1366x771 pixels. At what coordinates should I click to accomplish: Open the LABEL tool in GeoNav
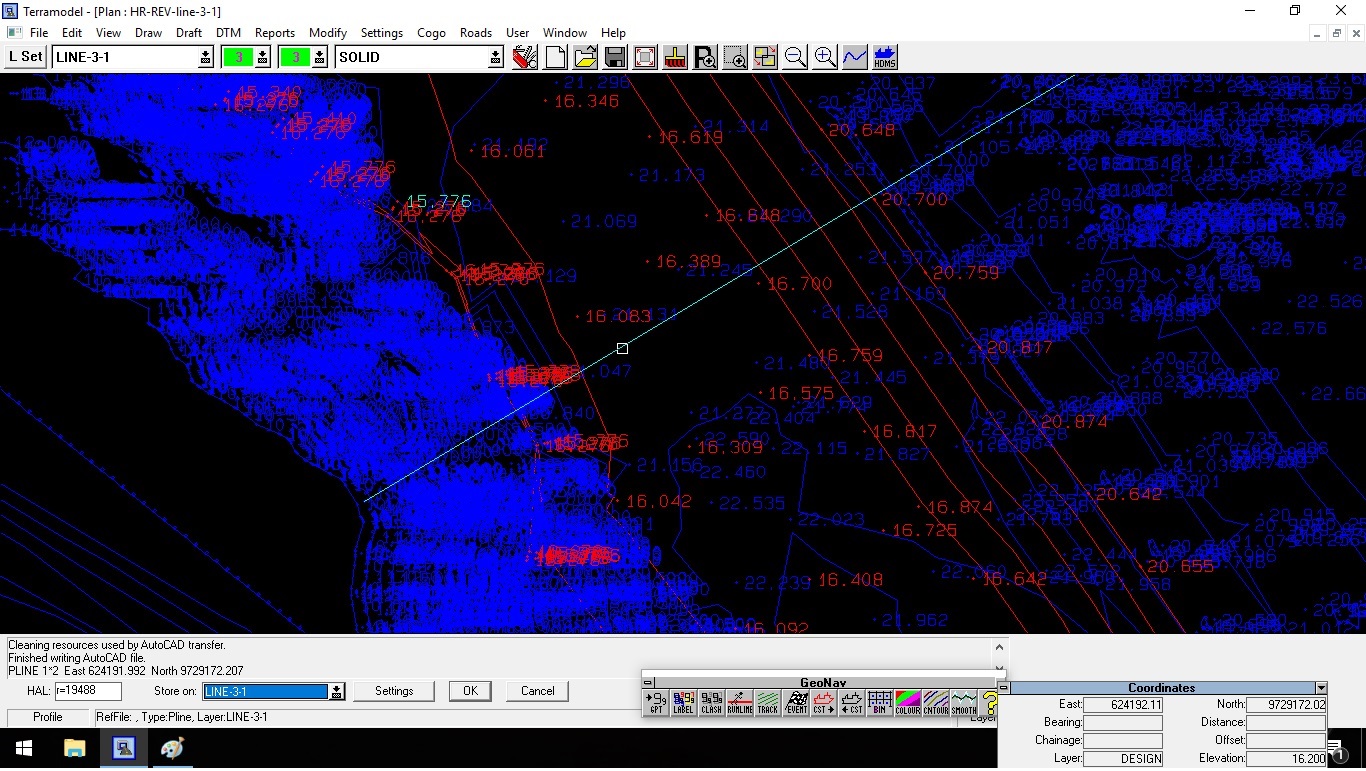684,702
